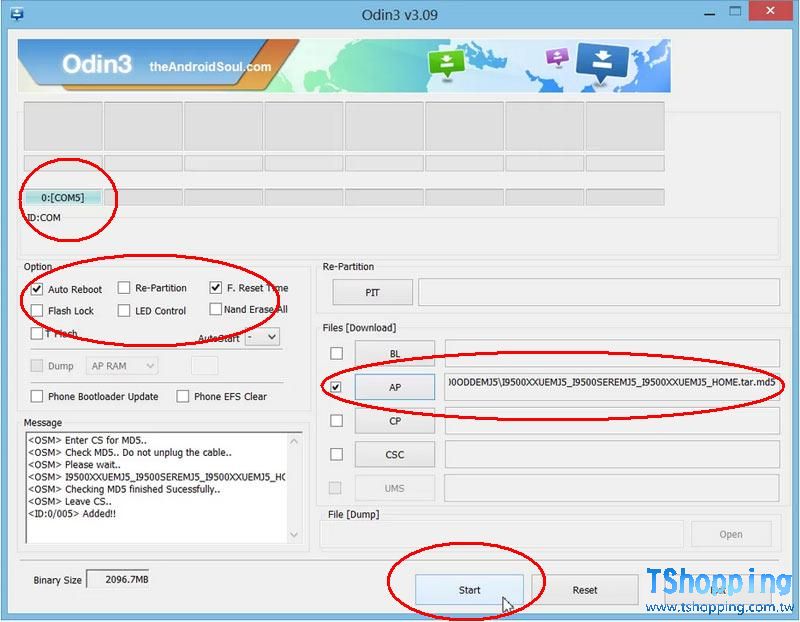Click the "Leave CS.." log line
The height and width of the screenshot is (622, 800).
tap(70, 501)
